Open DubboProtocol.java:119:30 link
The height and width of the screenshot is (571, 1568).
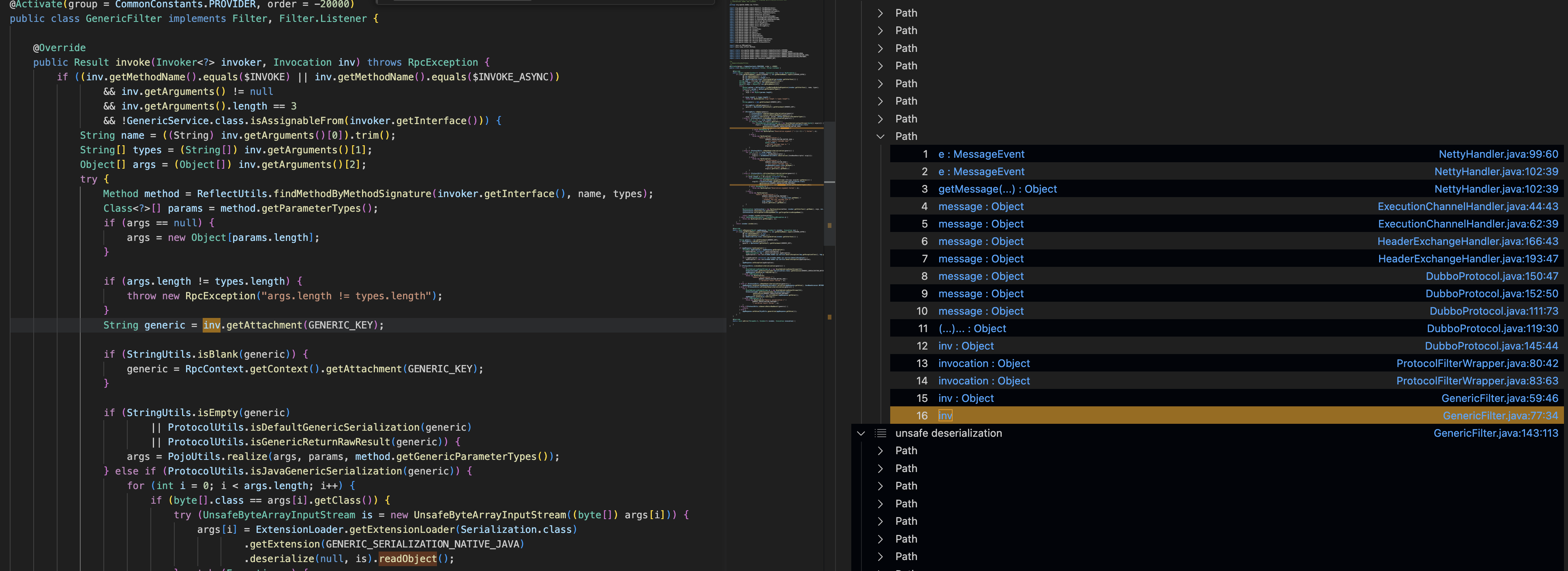1493,329
